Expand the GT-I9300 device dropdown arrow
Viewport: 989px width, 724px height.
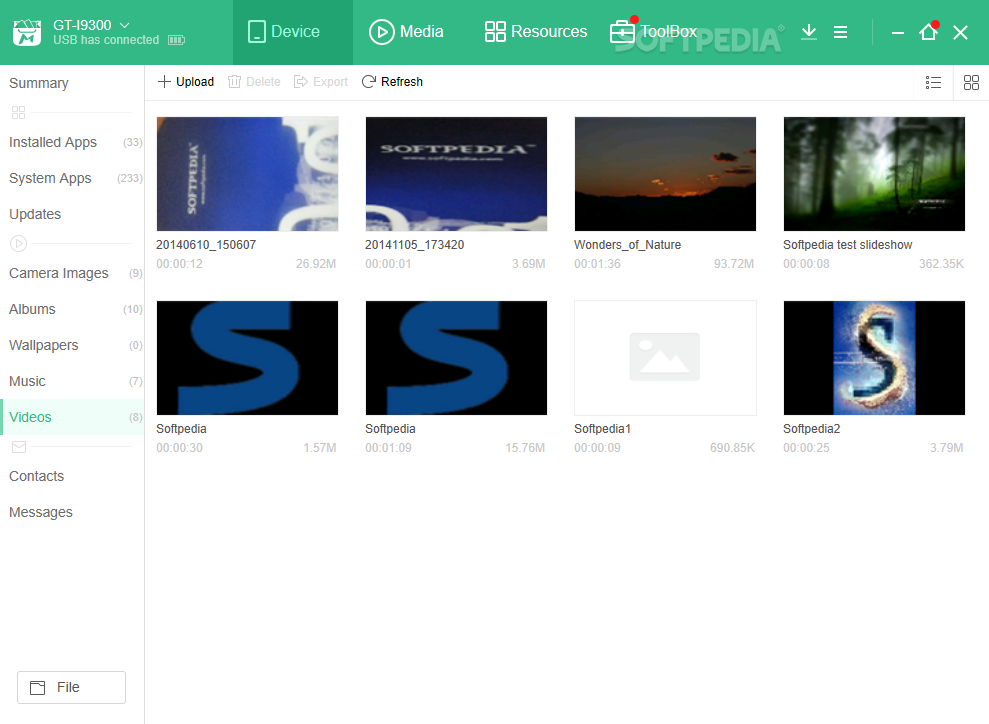pos(124,25)
